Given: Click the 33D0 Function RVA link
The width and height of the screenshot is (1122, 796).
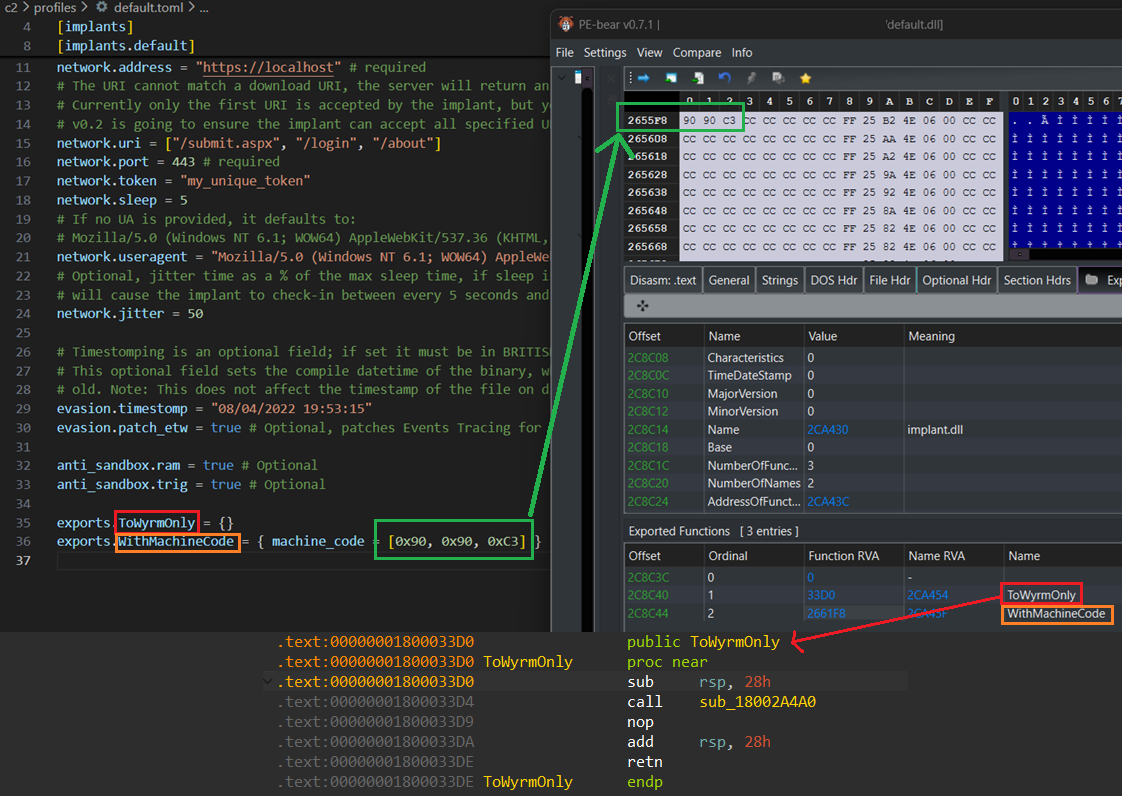Looking at the screenshot, I should 820,593.
